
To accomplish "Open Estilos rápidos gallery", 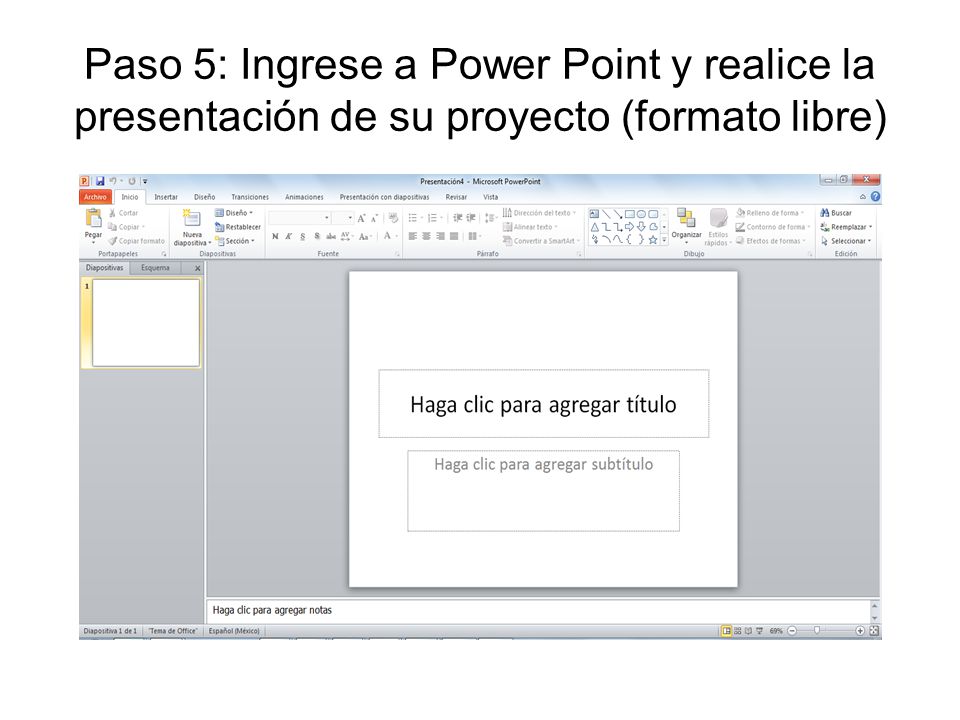I will [718, 228].
